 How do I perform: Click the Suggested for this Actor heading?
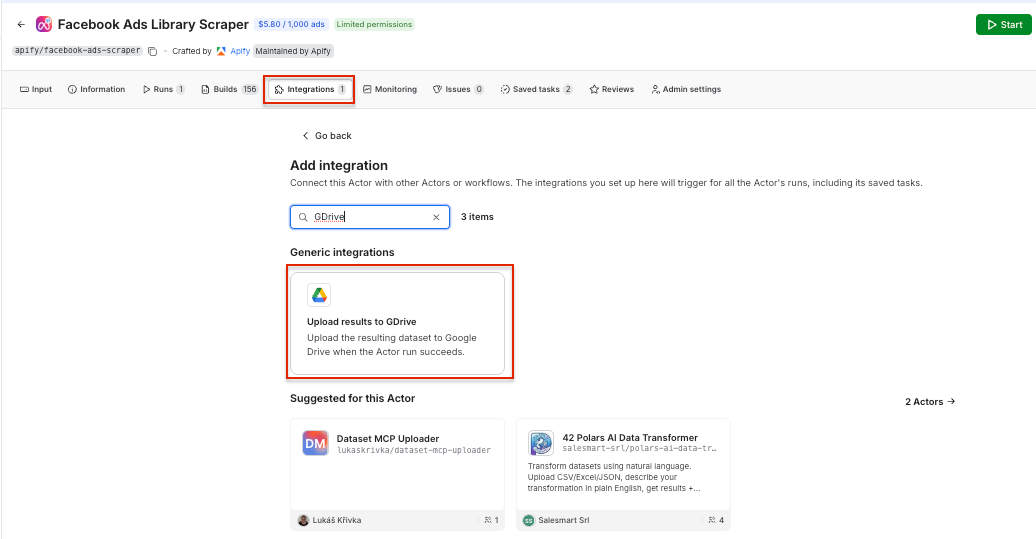pos(353,398)
